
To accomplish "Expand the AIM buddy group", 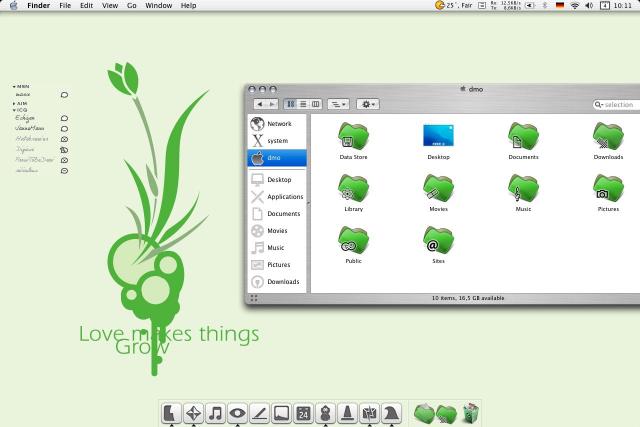I will (x=14, y=104).
